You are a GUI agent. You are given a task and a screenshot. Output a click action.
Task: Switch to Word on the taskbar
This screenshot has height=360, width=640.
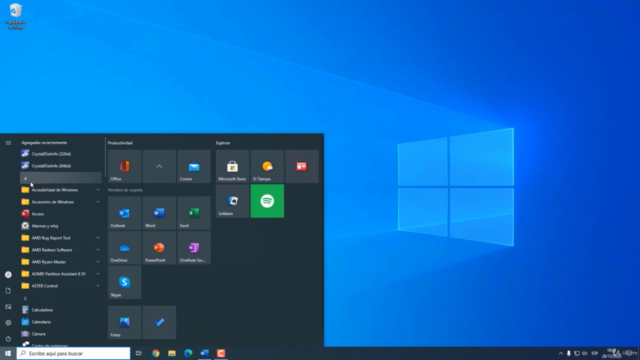click(x=204, y=353)
